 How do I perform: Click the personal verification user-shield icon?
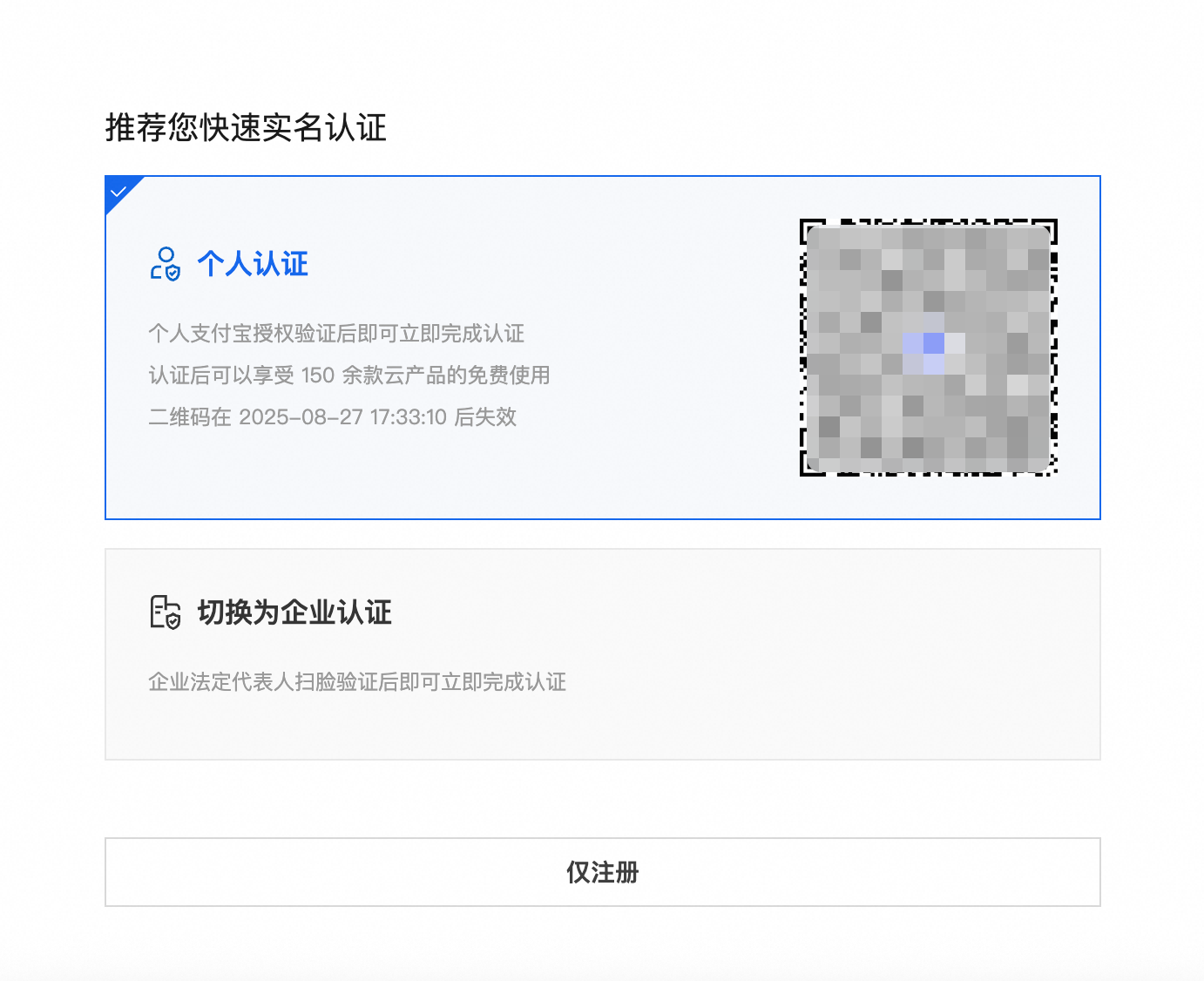tap(166, 264)
